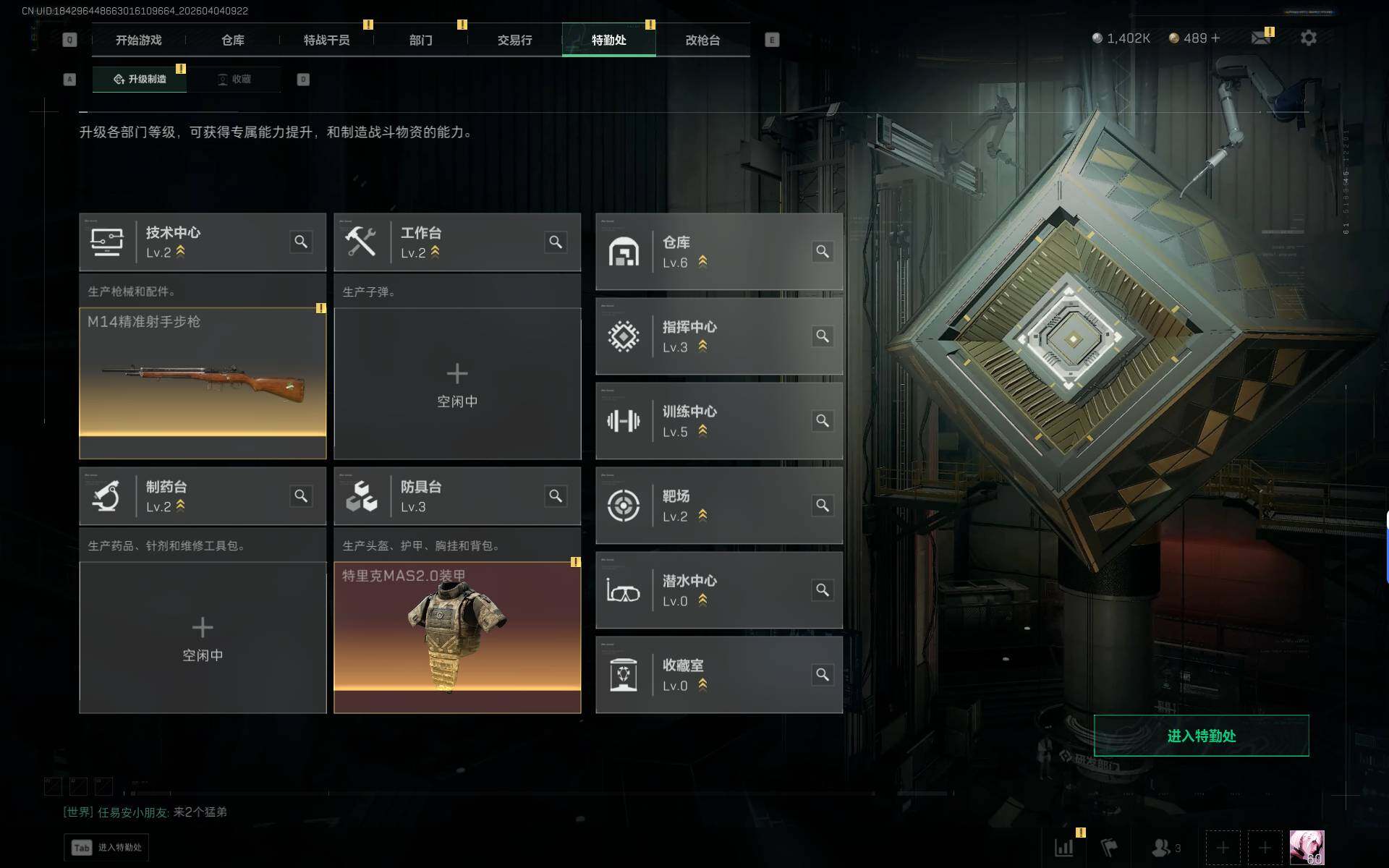The width and height of the screenshot is (1389, 868).
Task: Open the statistics bar chart icon
Action: point(1064,847)
